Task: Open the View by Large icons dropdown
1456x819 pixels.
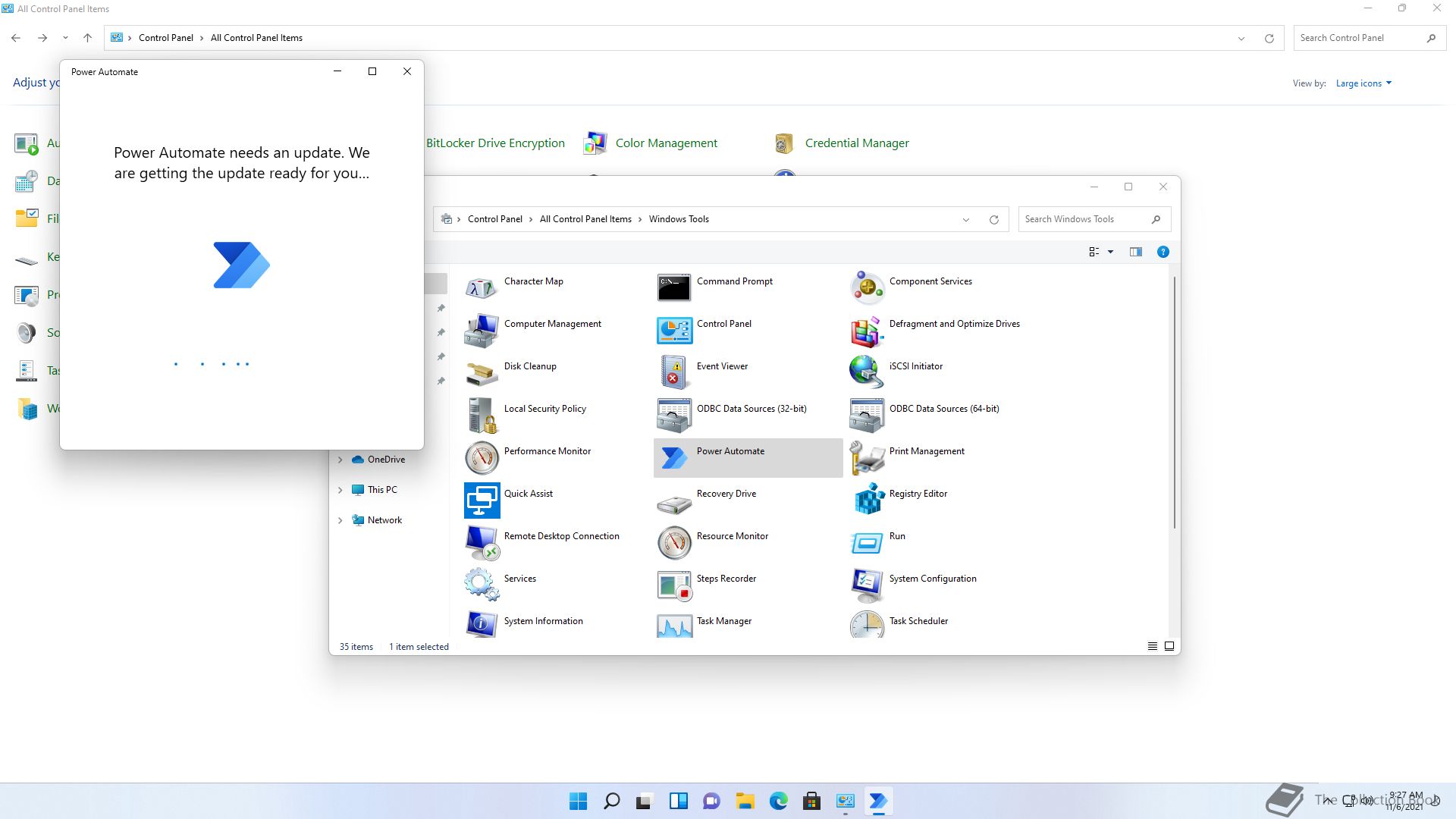Action: click(1363, 83)
